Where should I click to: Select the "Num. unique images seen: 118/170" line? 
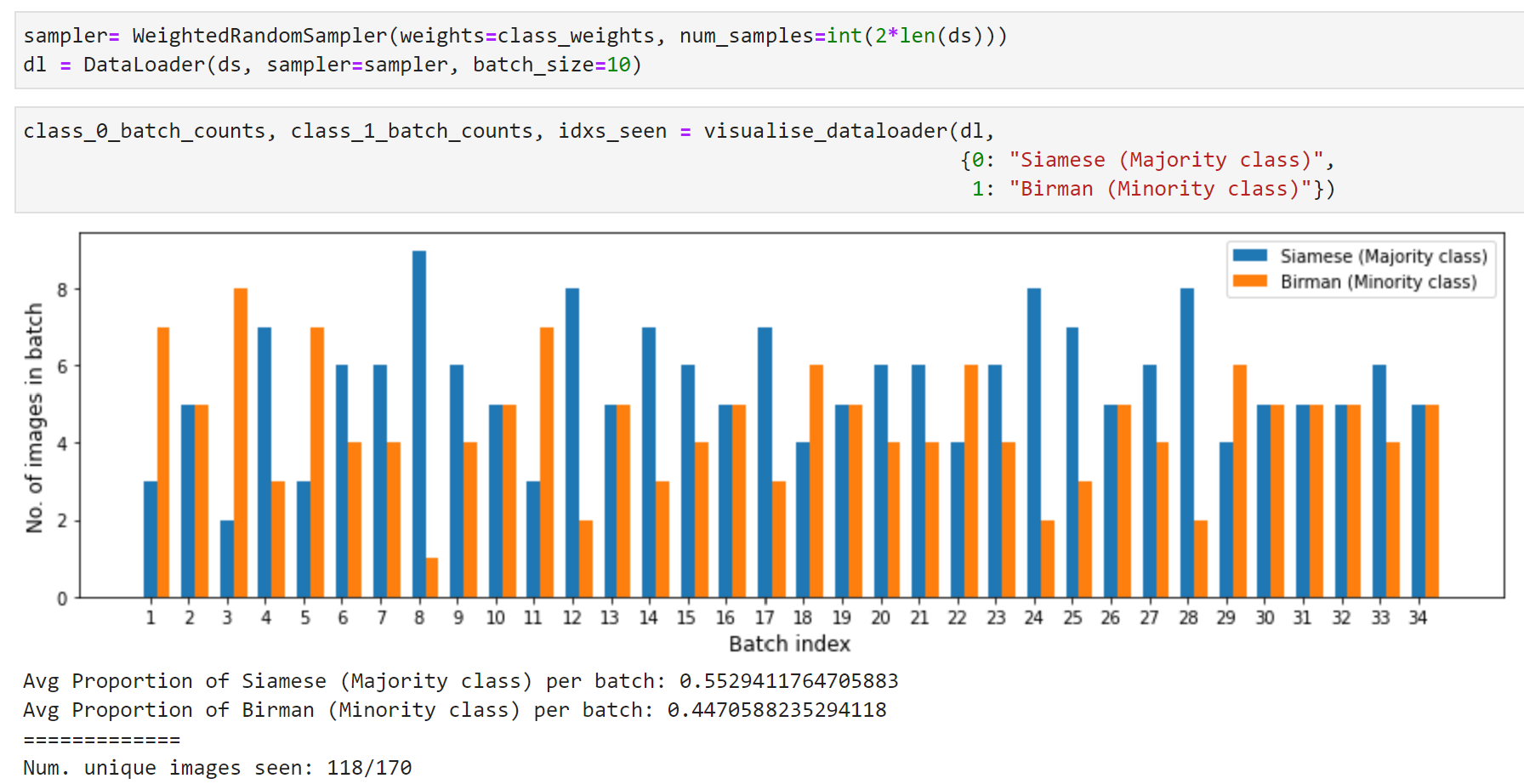218,768
